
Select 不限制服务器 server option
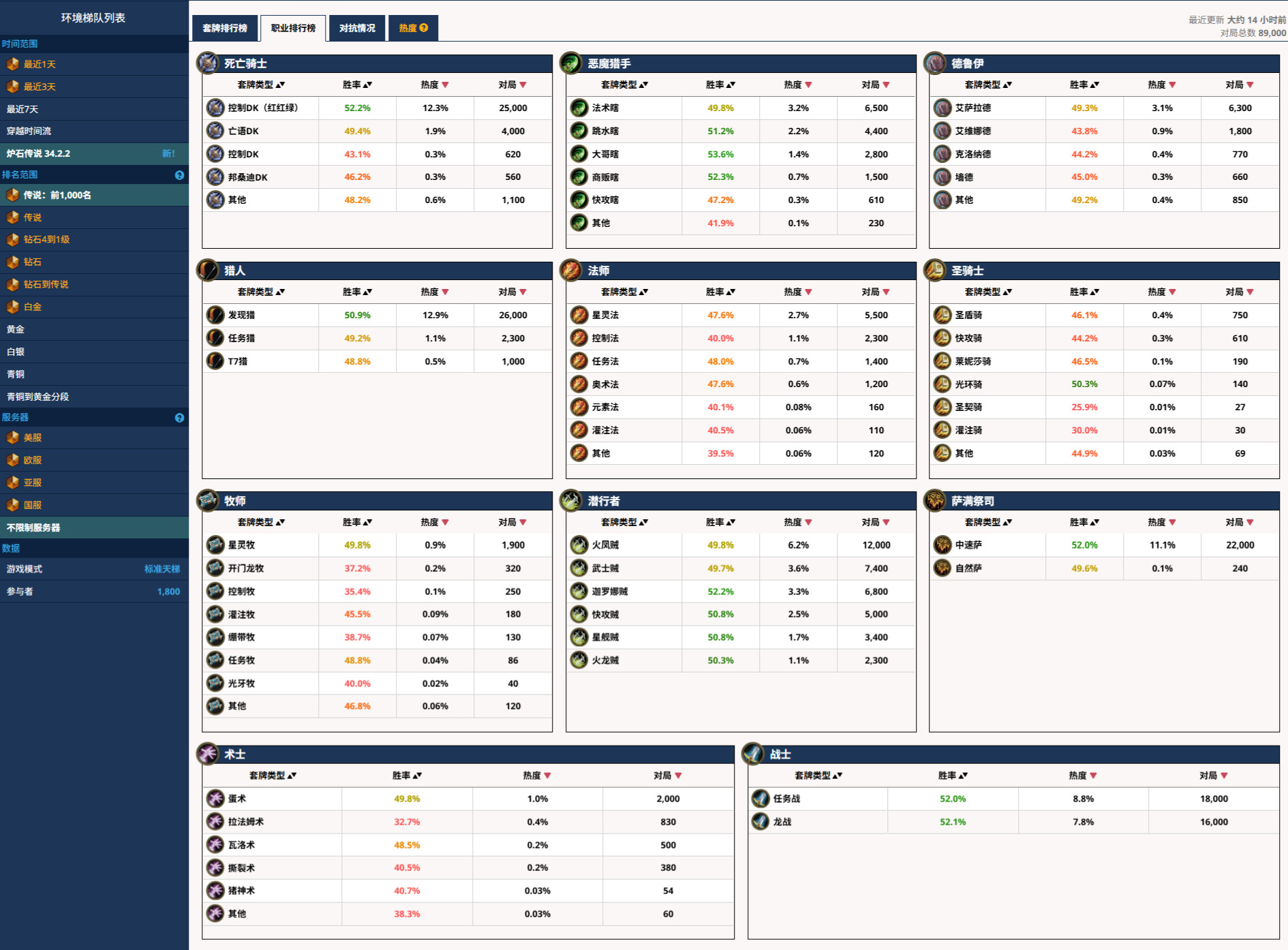click(33, 527)
